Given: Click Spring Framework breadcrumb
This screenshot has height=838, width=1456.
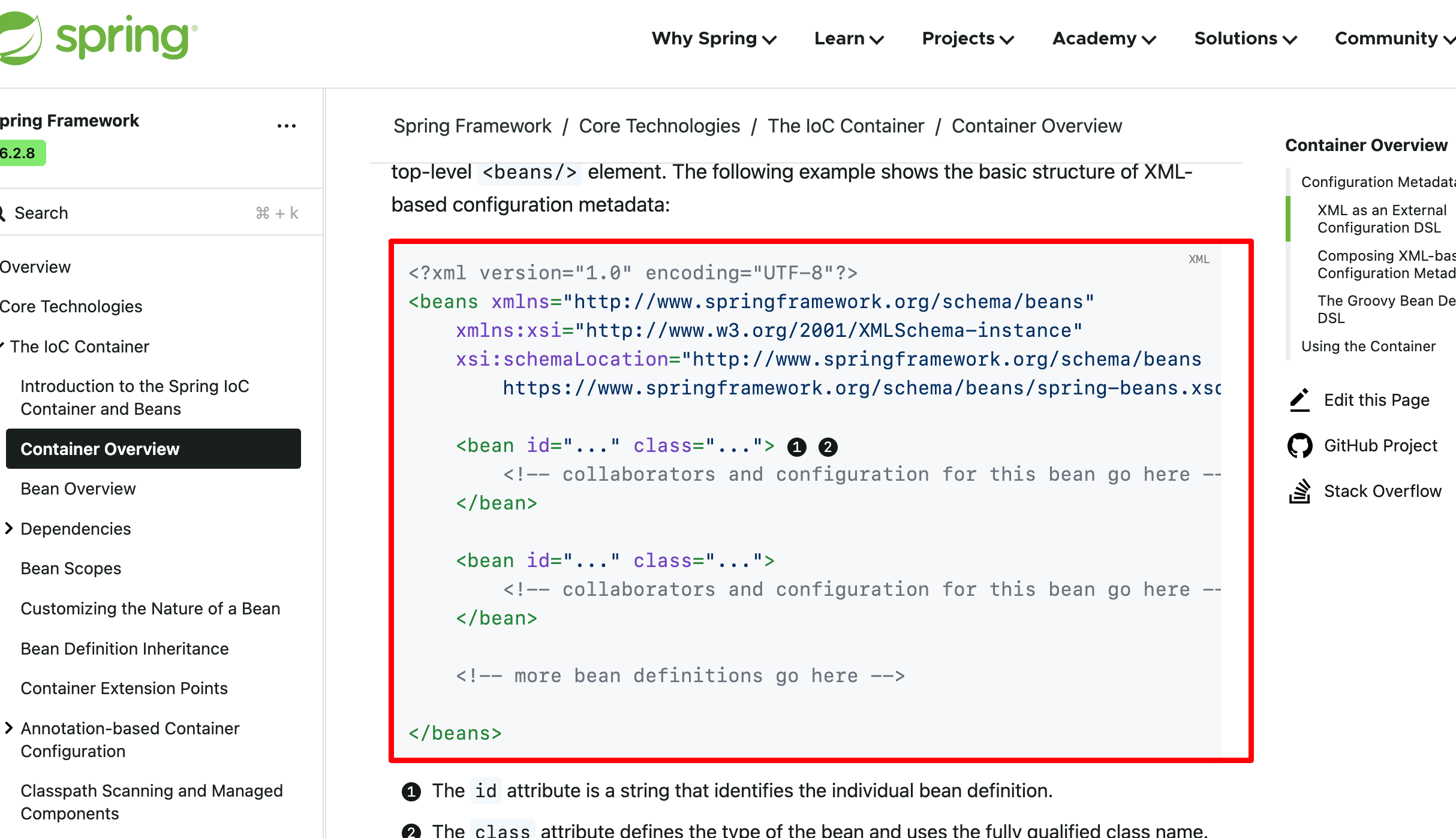Looking at the screenshot, I should pyautogui.click(x=473, y=126).
